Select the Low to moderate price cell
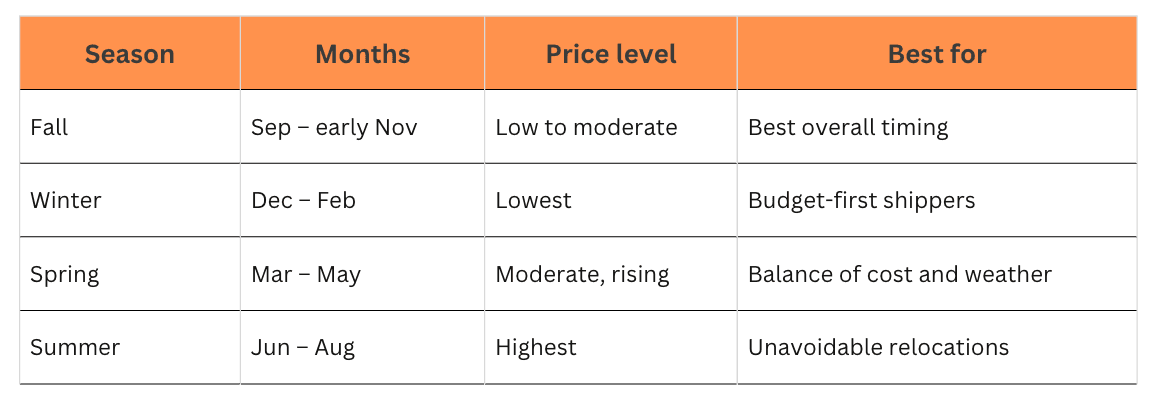 click(610, 127)
